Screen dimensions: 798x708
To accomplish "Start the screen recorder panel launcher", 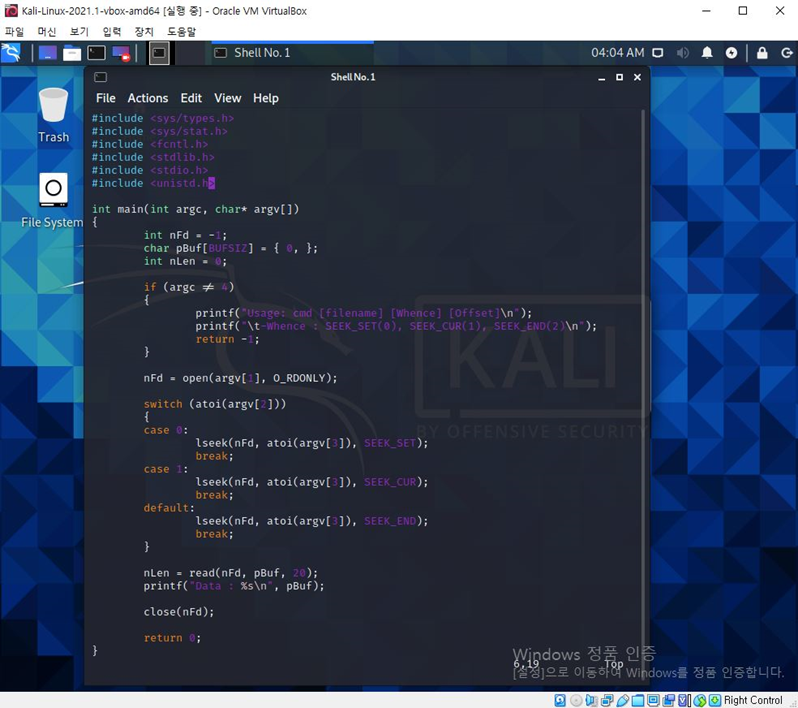I will 121,53.
